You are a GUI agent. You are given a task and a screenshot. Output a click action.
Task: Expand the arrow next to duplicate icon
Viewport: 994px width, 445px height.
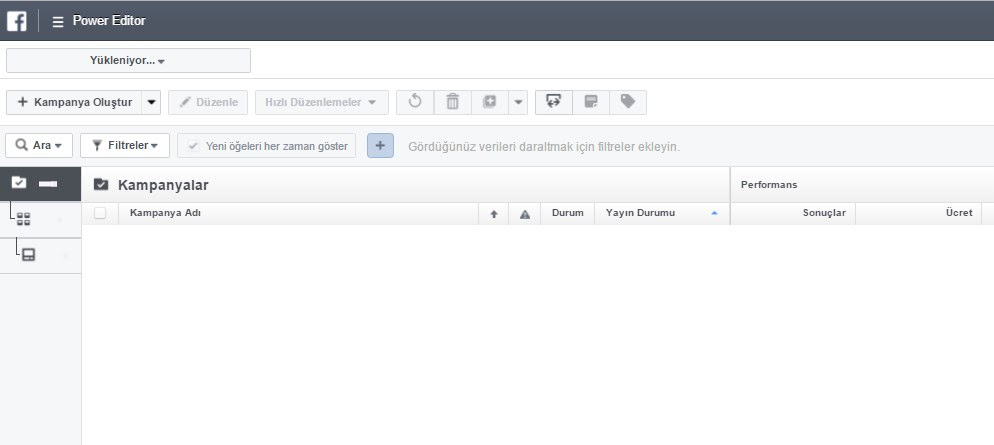[x=518, y=102]
